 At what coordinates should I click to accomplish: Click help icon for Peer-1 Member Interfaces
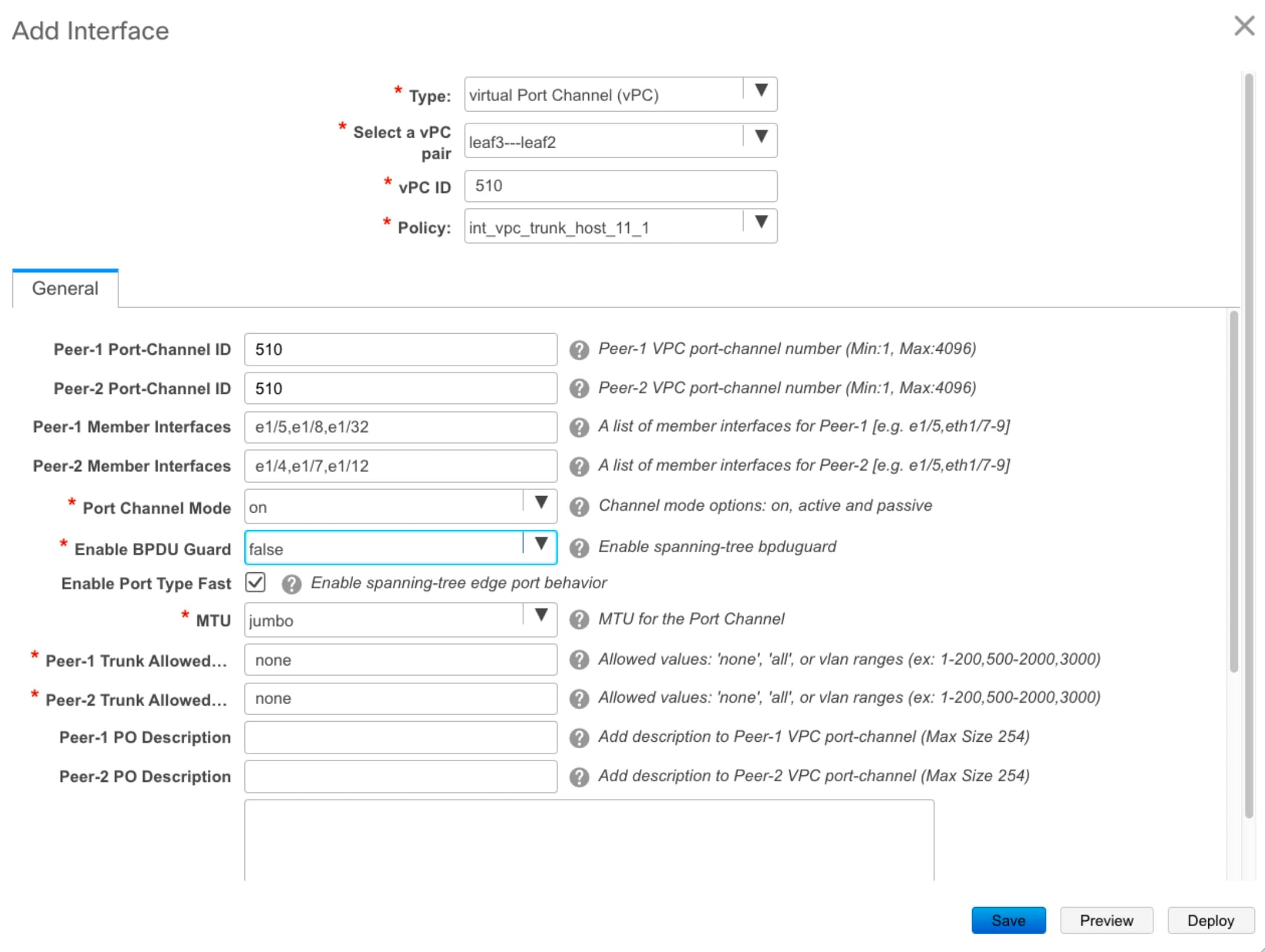[579, 427]
